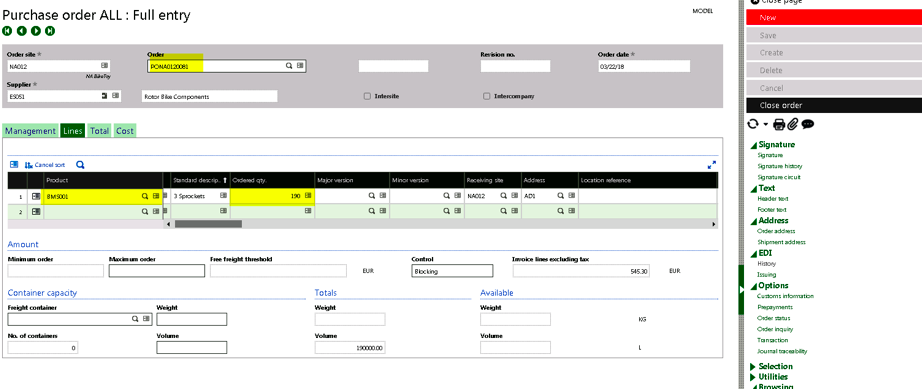
Task: Open the Order field actions icon
Action: point(300,66)
